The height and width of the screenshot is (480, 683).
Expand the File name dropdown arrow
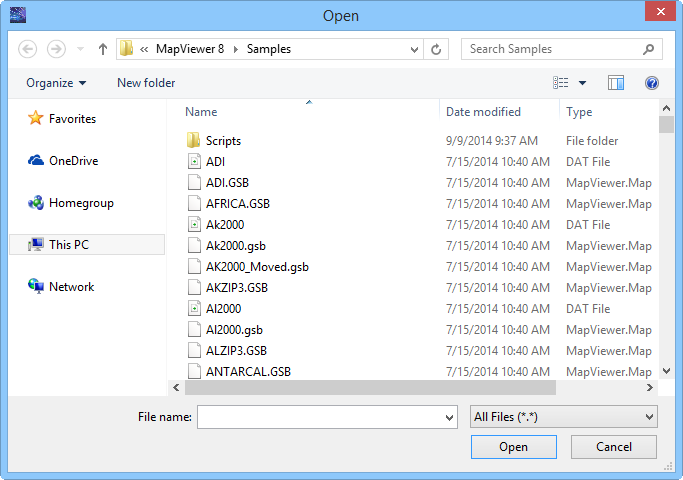point(450,418)
